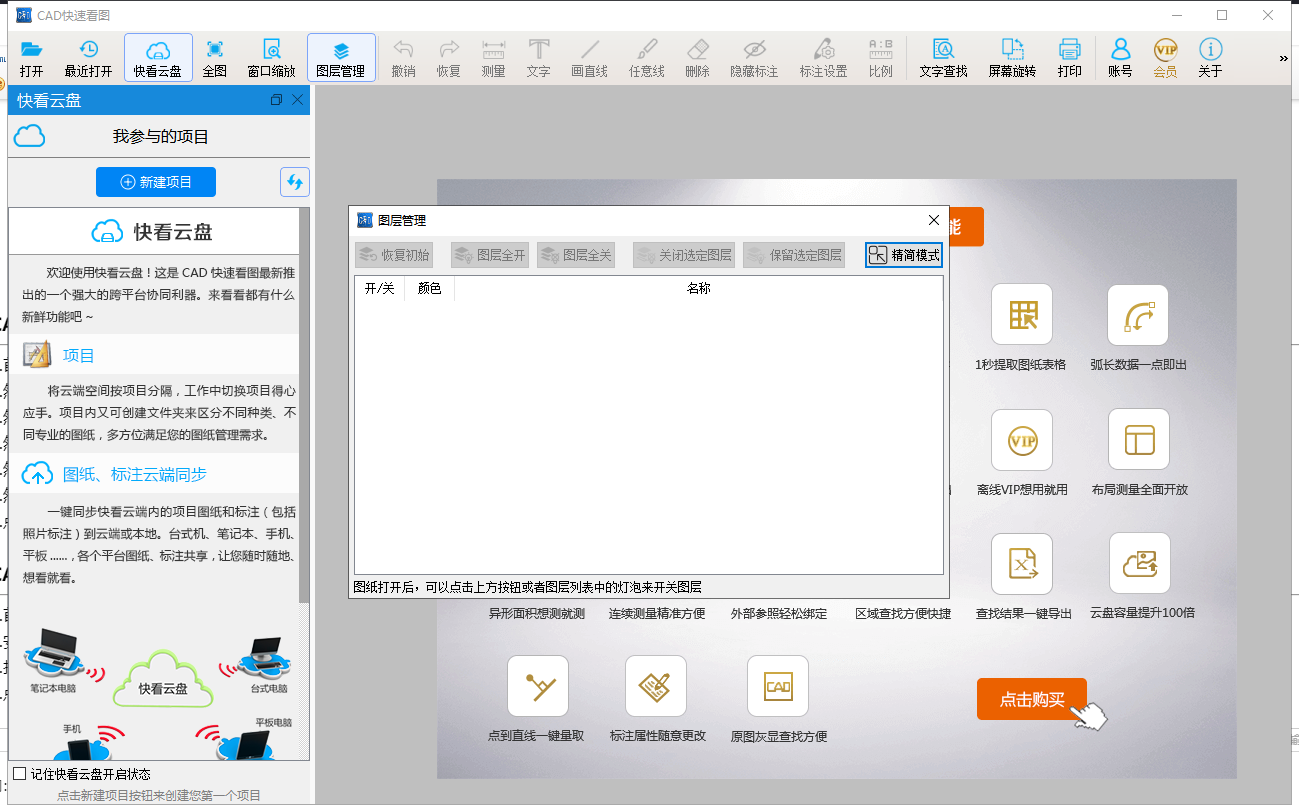Toggle the 图层管理 layer manager toolbar button
This screenshot has width=1299, height=812.
click(341, 58)
